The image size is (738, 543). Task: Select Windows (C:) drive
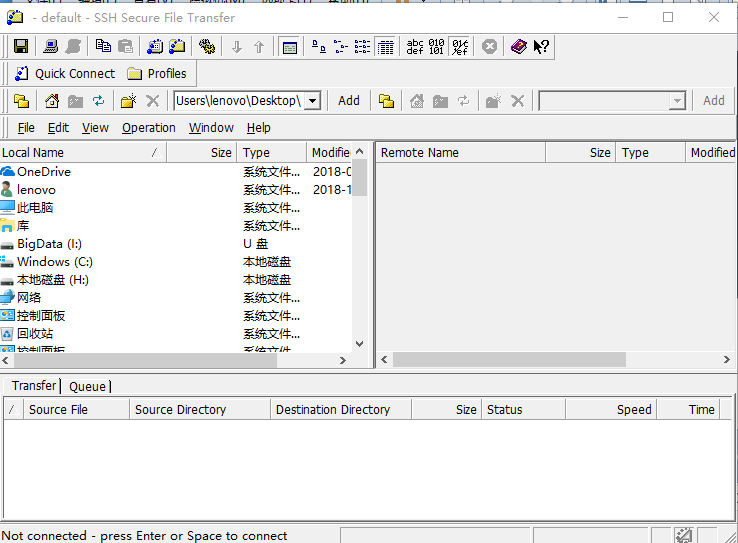(x=47, y=262)
